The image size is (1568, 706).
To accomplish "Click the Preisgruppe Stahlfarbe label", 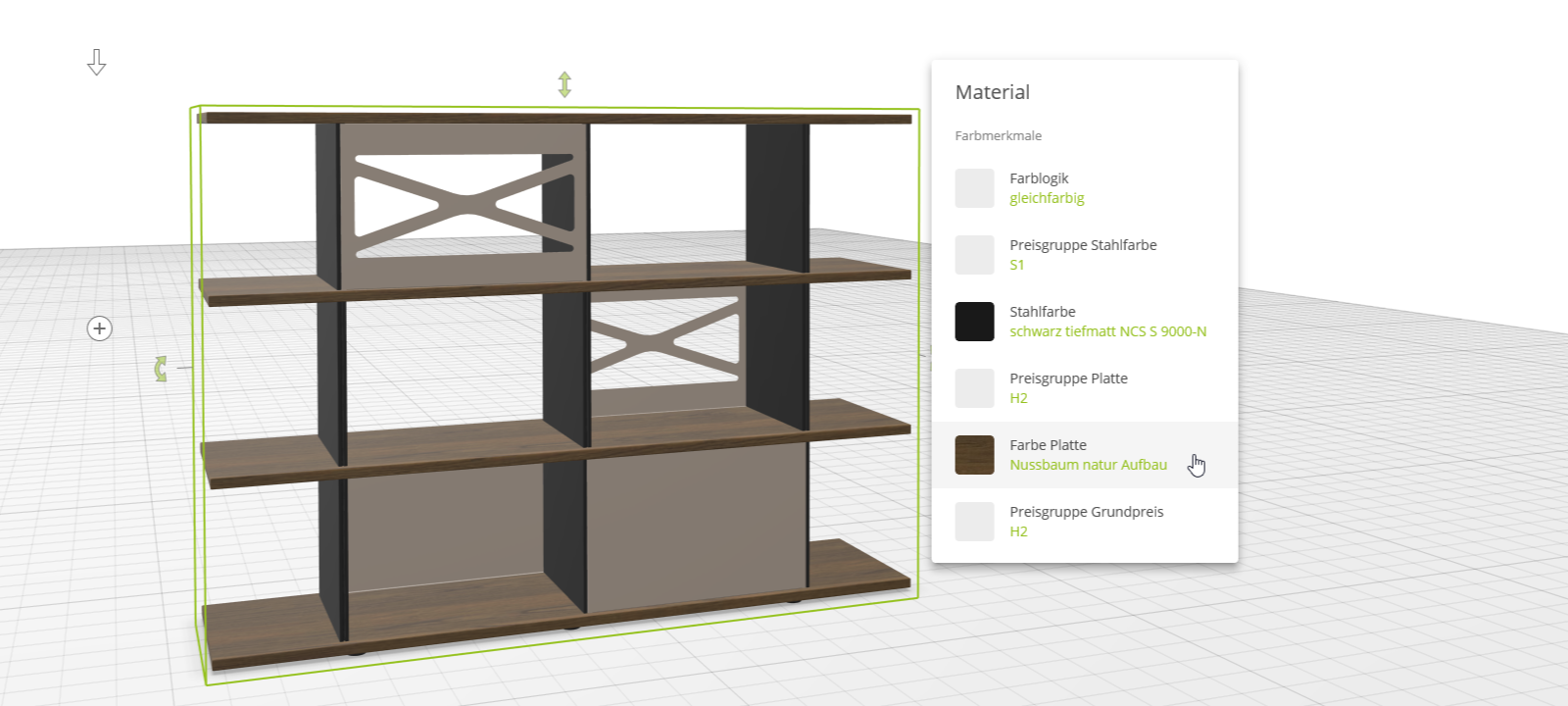I will coord(1083,245).
